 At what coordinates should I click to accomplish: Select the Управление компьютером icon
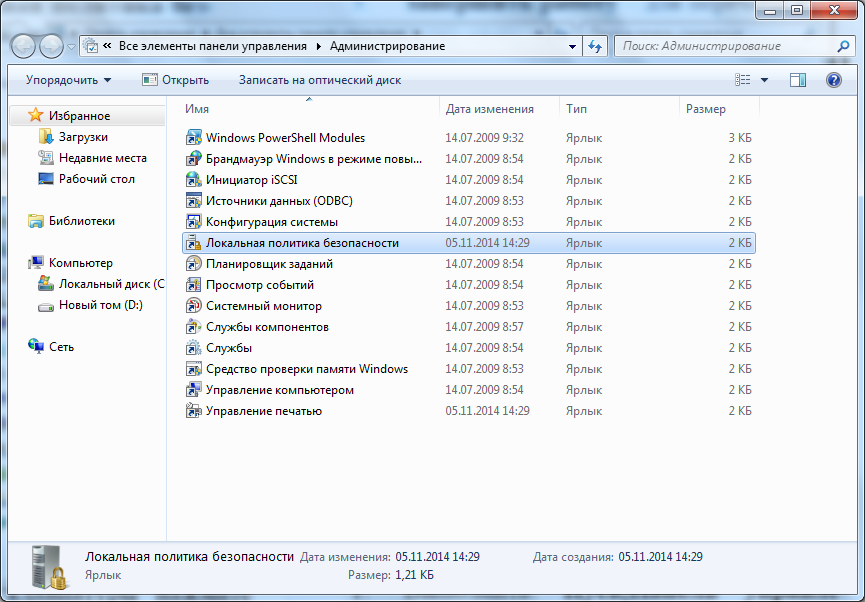click(193, 390)
